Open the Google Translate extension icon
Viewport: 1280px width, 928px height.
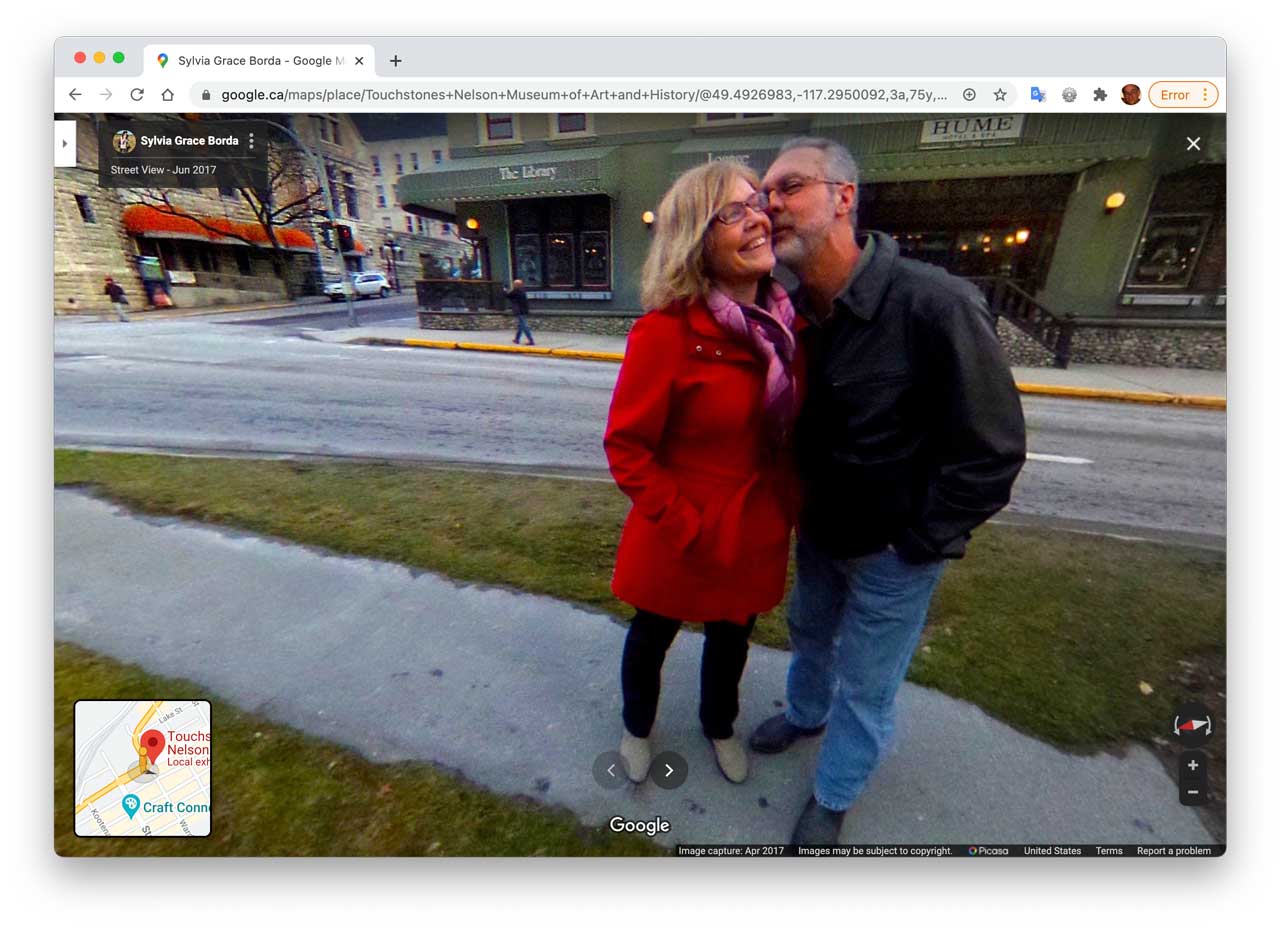point(1038,95)
